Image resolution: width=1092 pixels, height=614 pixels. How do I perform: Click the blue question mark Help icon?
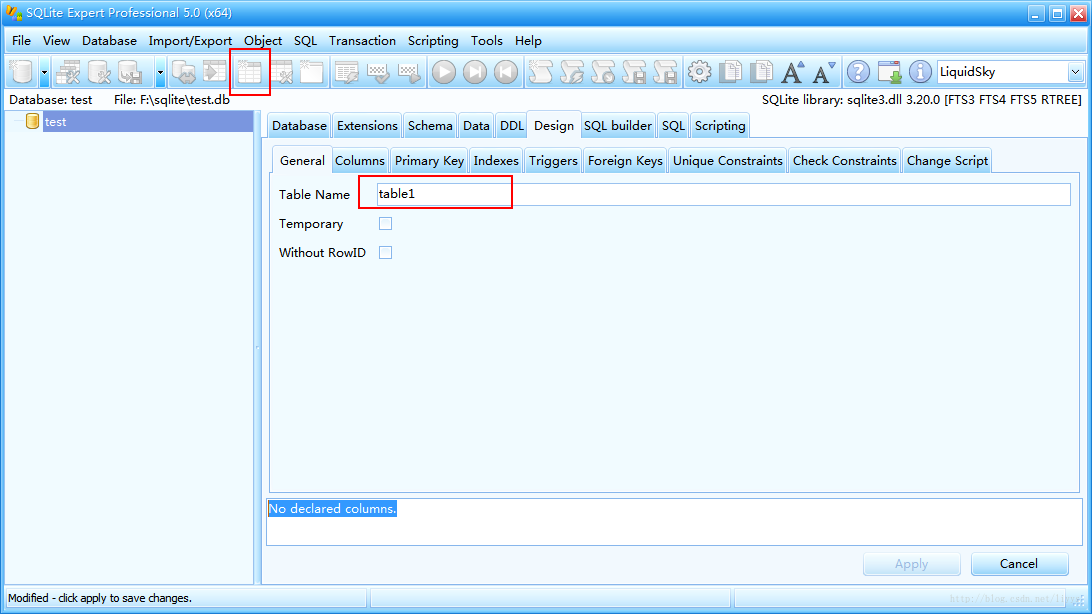pyautogui.click(x=858, y=72)
